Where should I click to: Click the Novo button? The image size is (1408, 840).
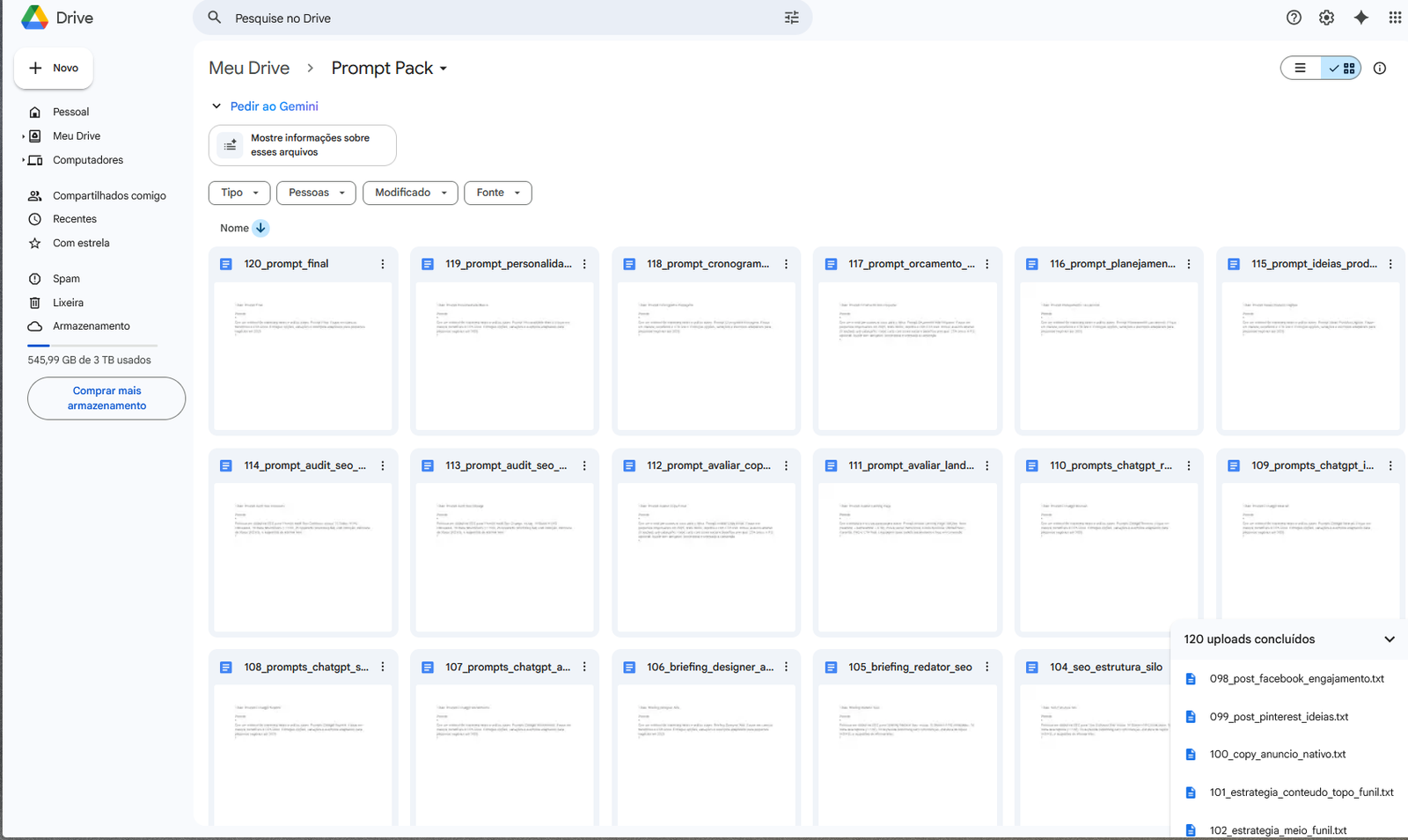(x=53, y=68)
